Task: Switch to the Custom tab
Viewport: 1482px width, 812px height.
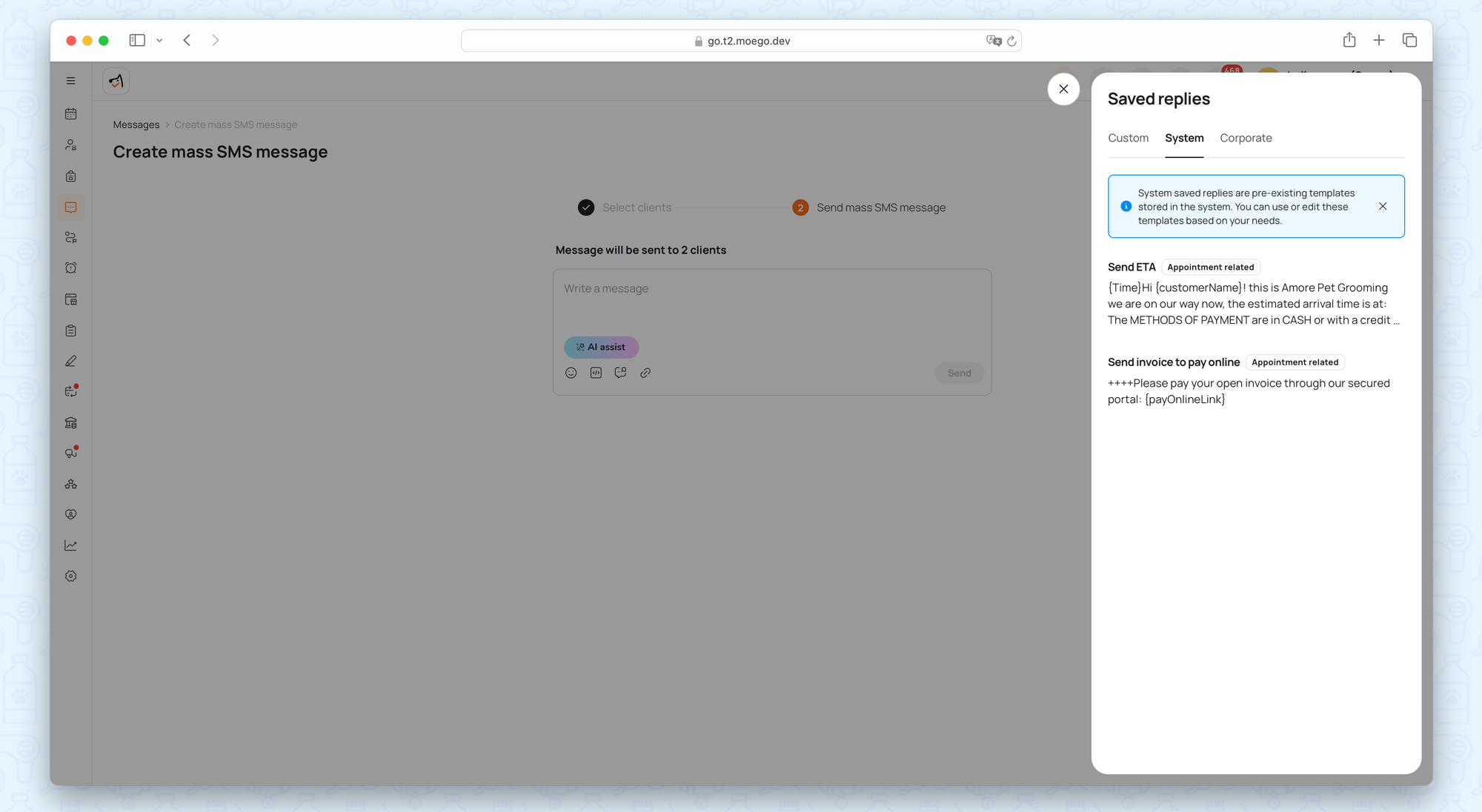Action: tap(1128, 139)
